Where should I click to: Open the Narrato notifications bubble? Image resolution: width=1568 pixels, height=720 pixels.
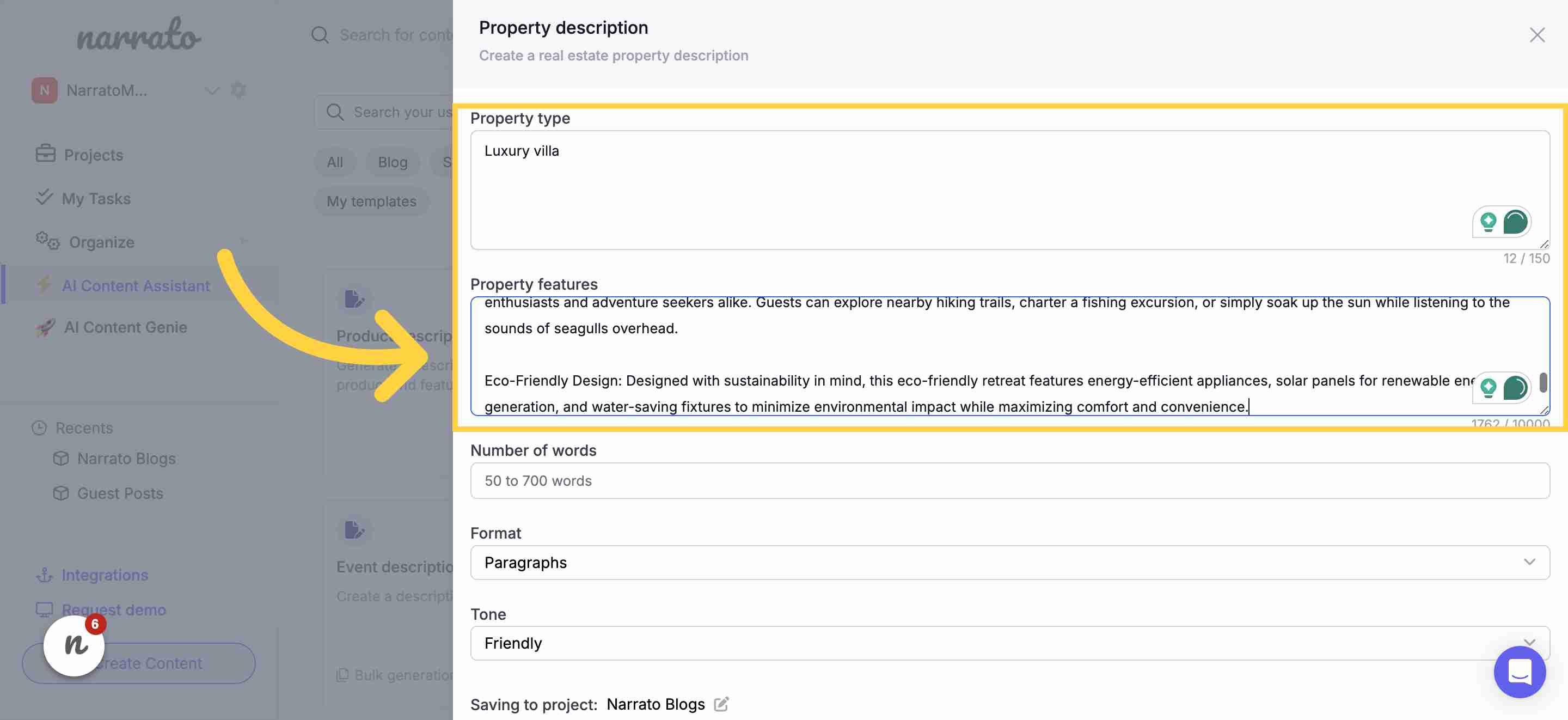tap(74, 645)
